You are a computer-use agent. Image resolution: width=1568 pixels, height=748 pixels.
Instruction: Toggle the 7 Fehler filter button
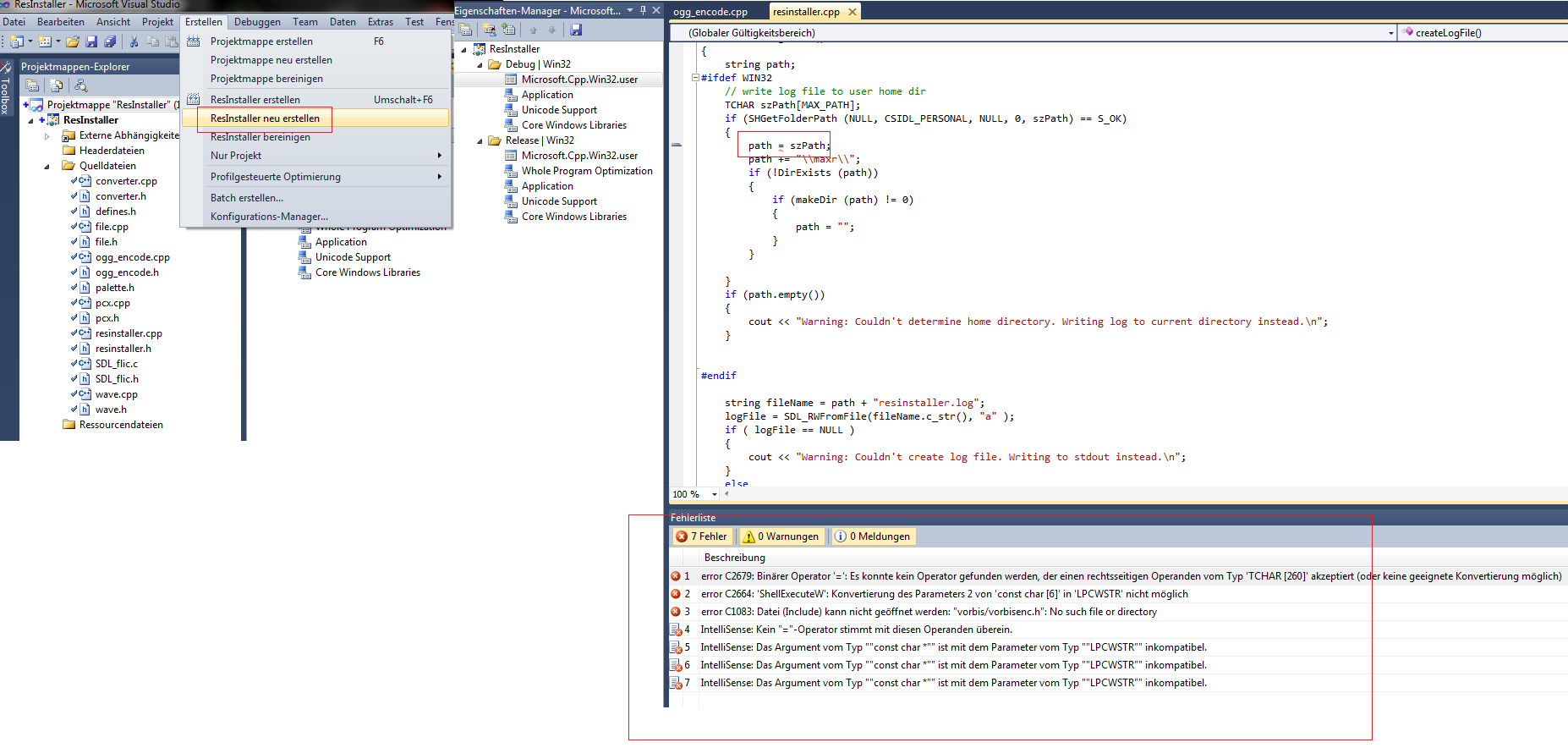[x=702, y=536]
